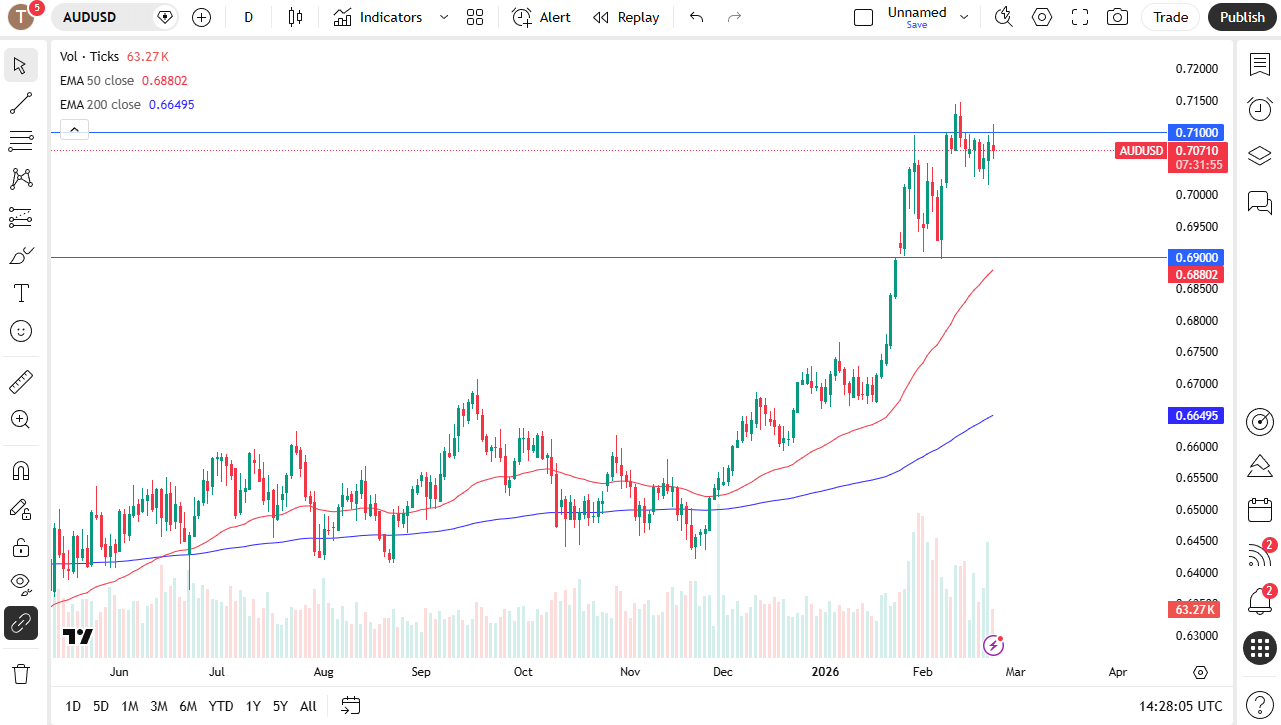The height and width of the screenshot is (725, 1281).
Task: Activate the magnet snap mode
Action: pyautogui.click(x=20, y=470)
